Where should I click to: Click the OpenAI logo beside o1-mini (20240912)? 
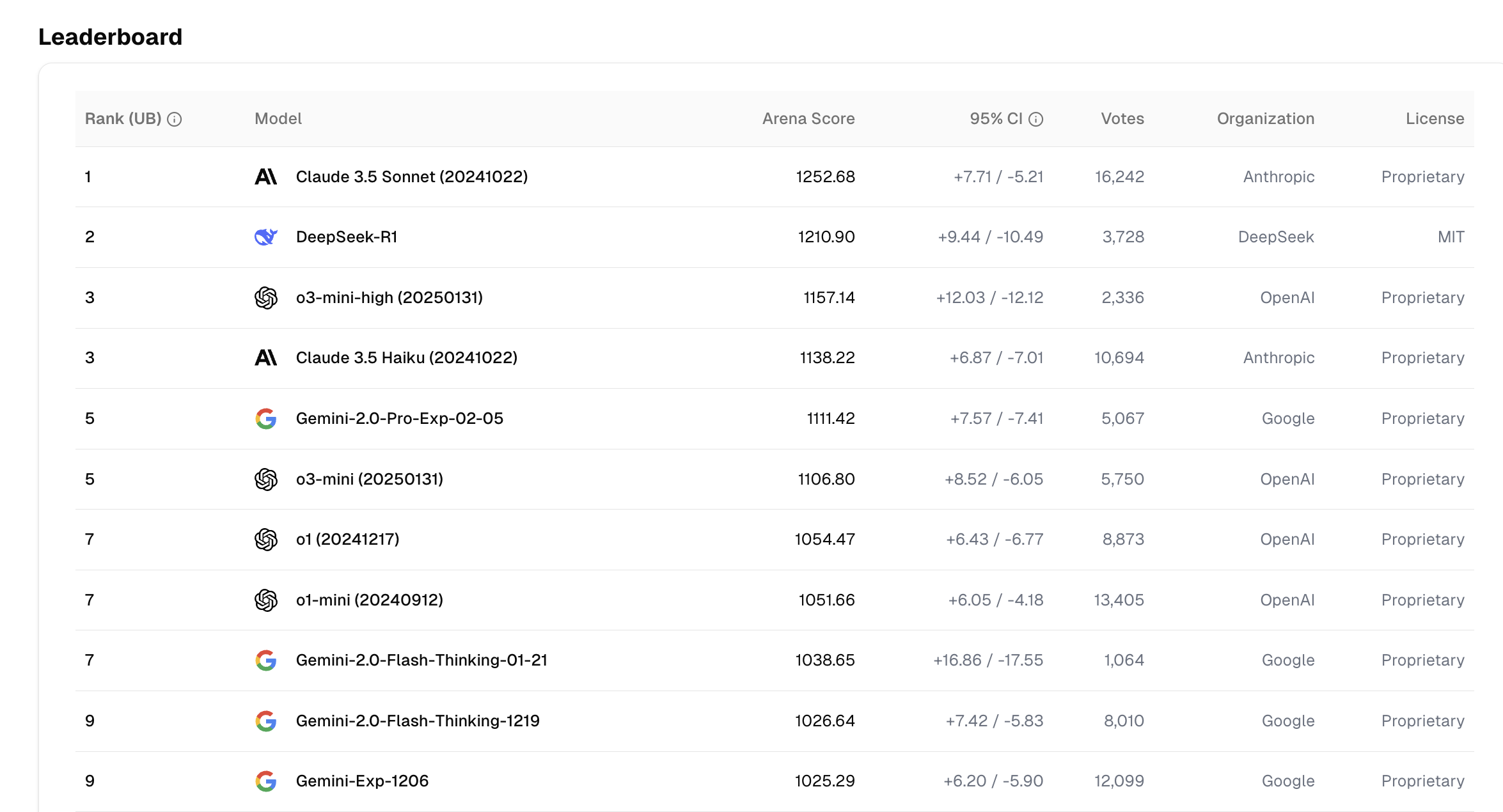click(x=266, y=600)
